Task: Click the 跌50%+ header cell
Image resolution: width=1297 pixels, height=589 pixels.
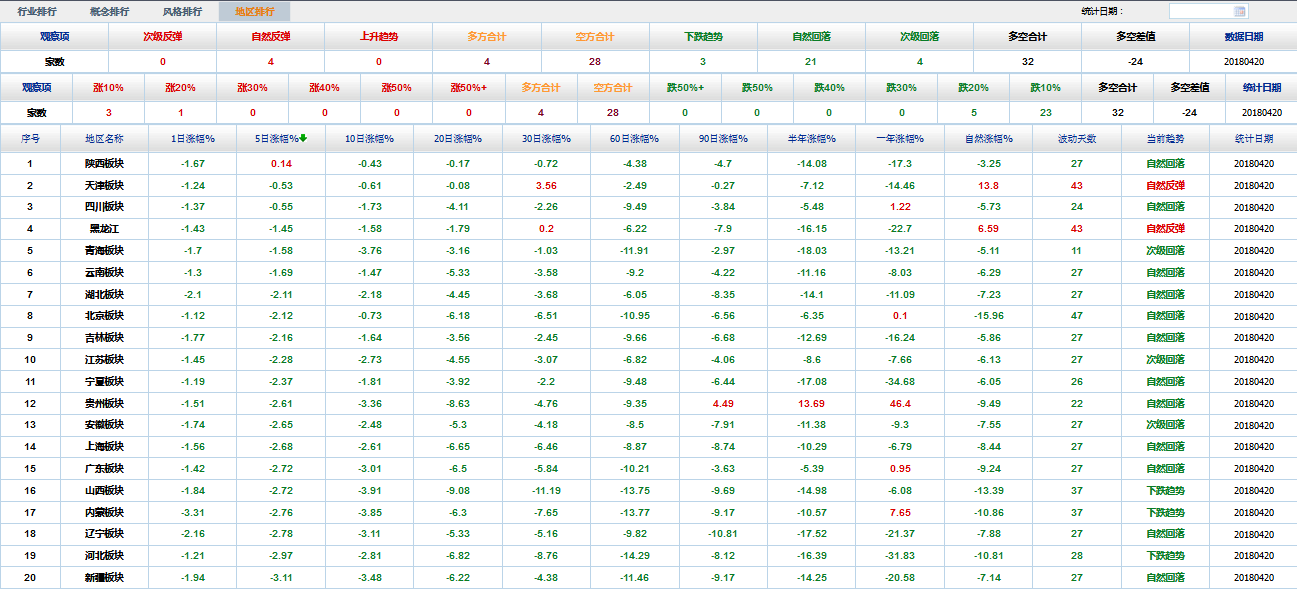Action: 685,88
